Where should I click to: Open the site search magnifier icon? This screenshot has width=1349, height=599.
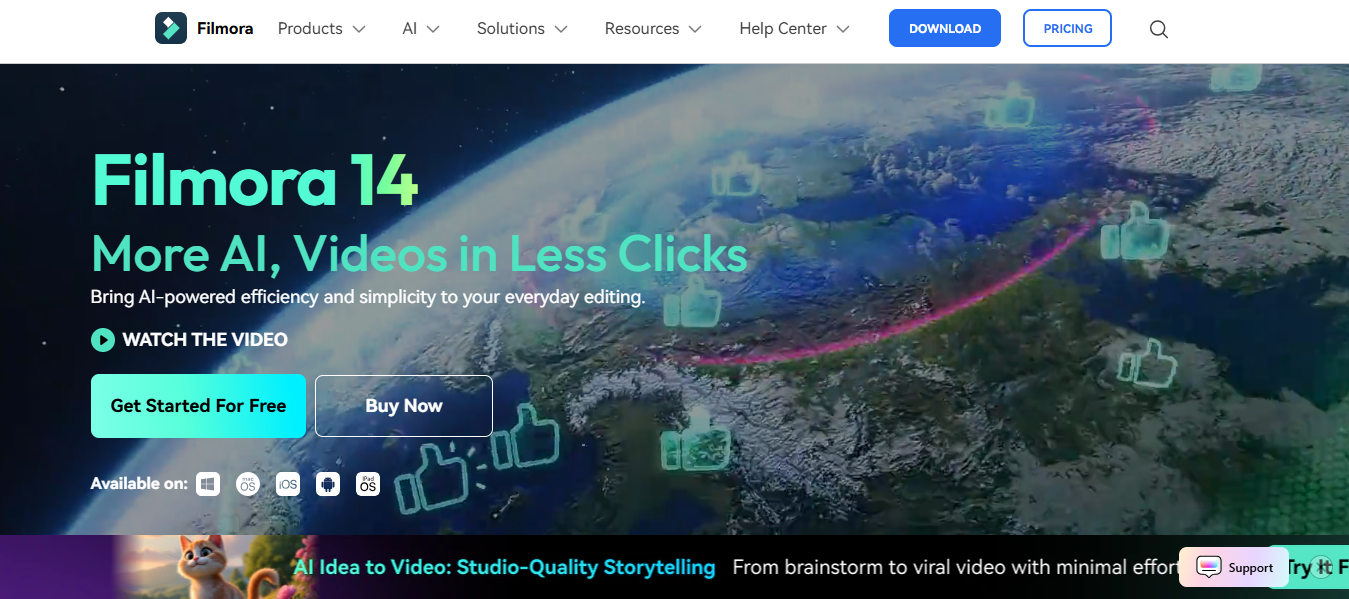[x=1158, y=29]
